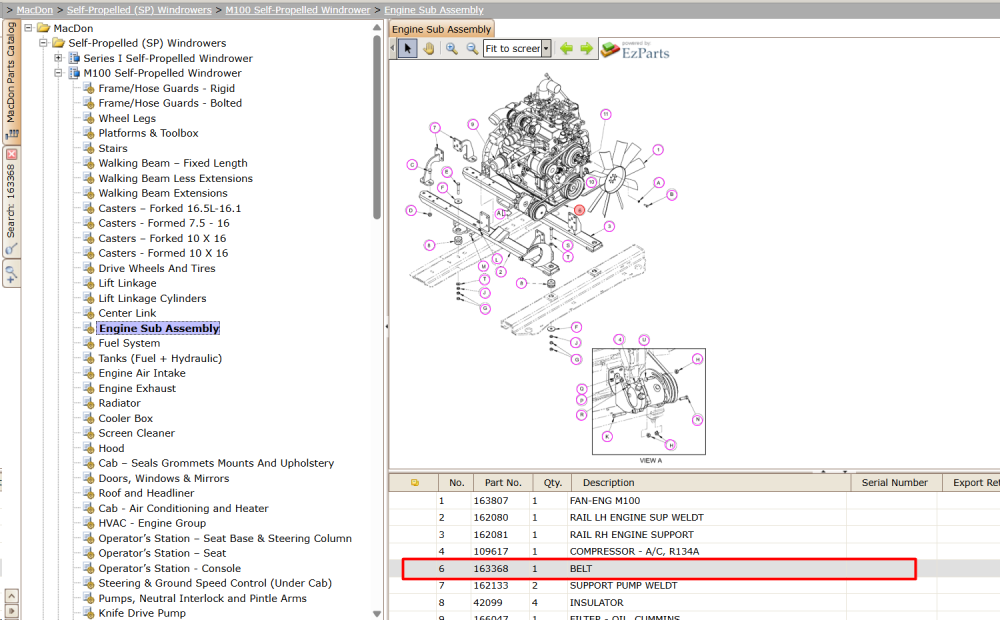Open Walking Beam – Fixed Length
The image size is (1000, 620).
click(x=173, y=163)
